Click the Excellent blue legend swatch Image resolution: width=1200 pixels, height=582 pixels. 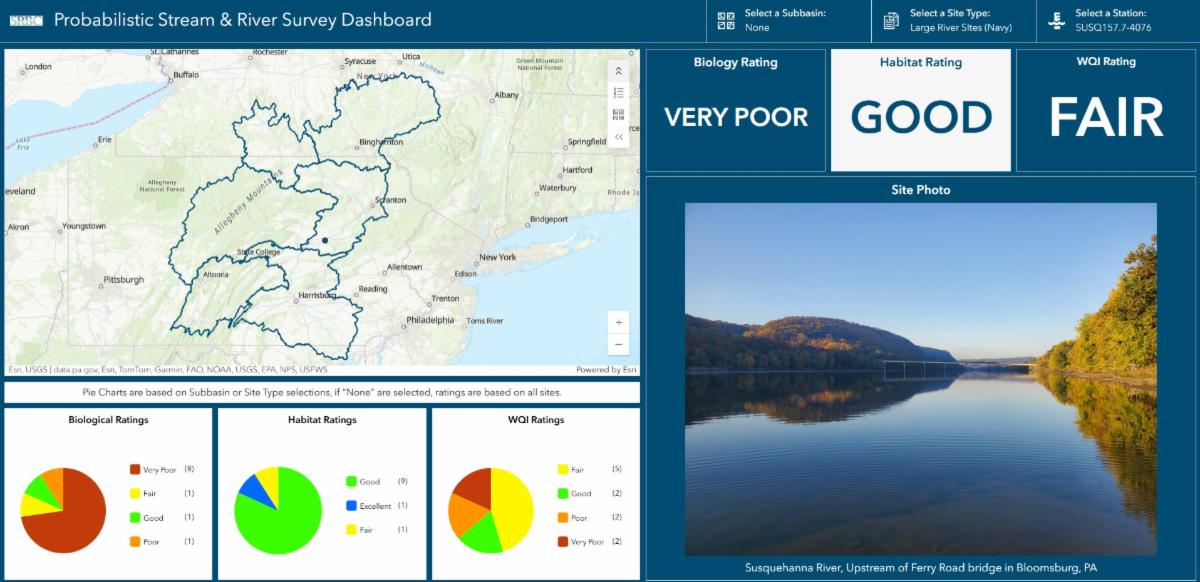click(x=351, y=506)
